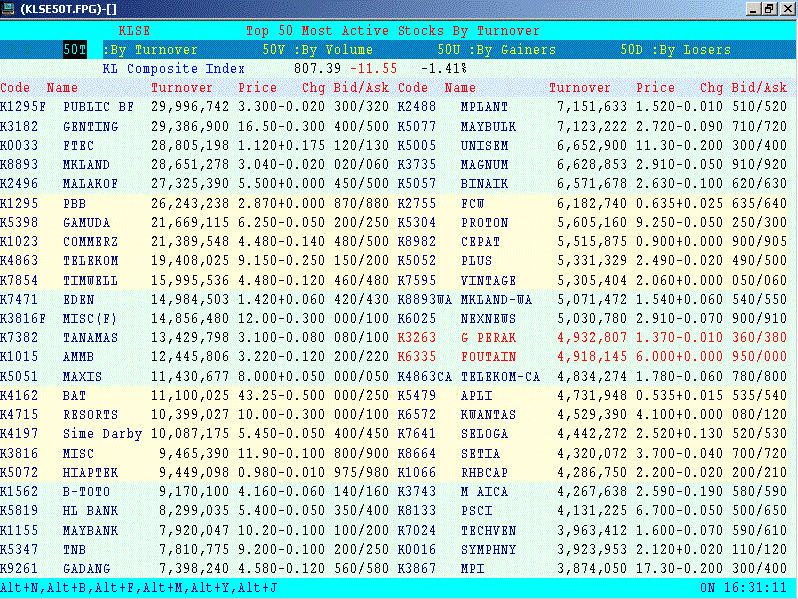
Task: Restore the KLSE50T window size
Action: 770,9
